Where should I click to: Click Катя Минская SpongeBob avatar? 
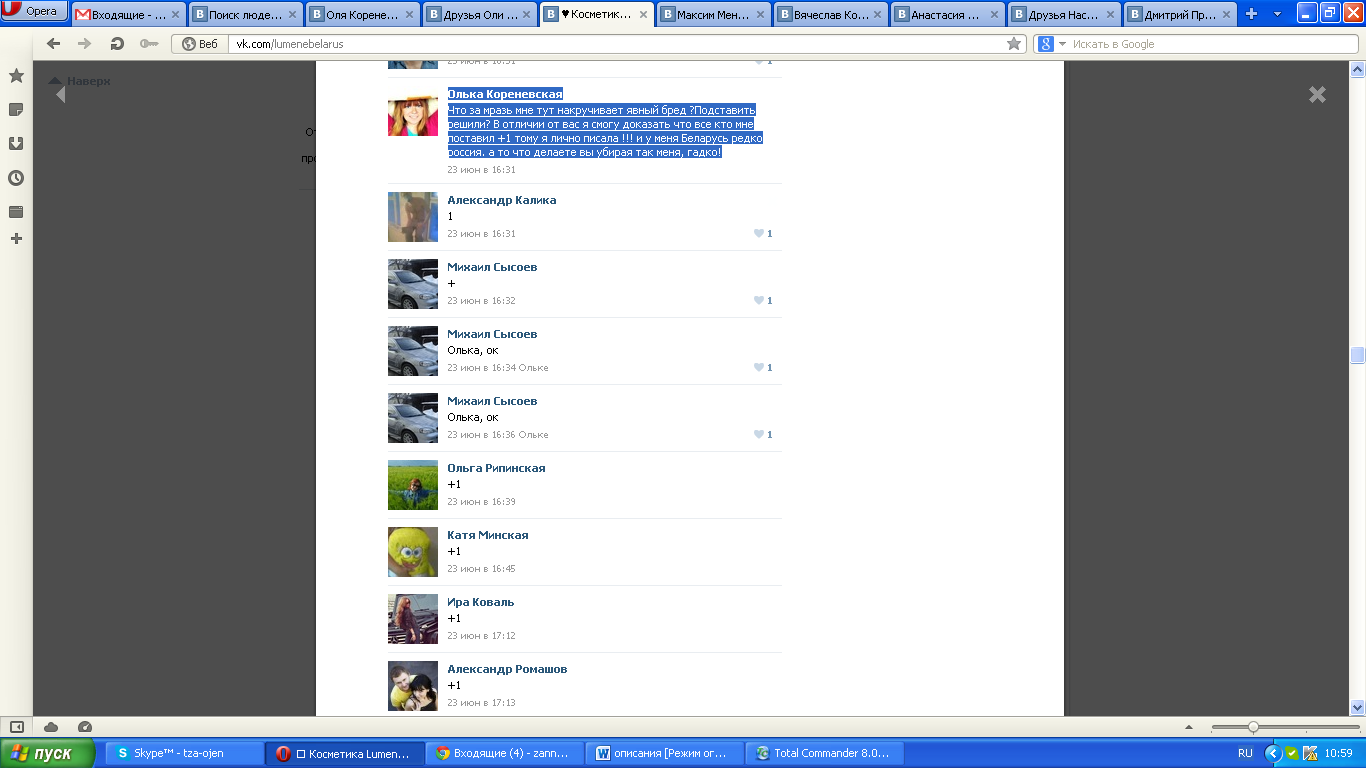413,552
